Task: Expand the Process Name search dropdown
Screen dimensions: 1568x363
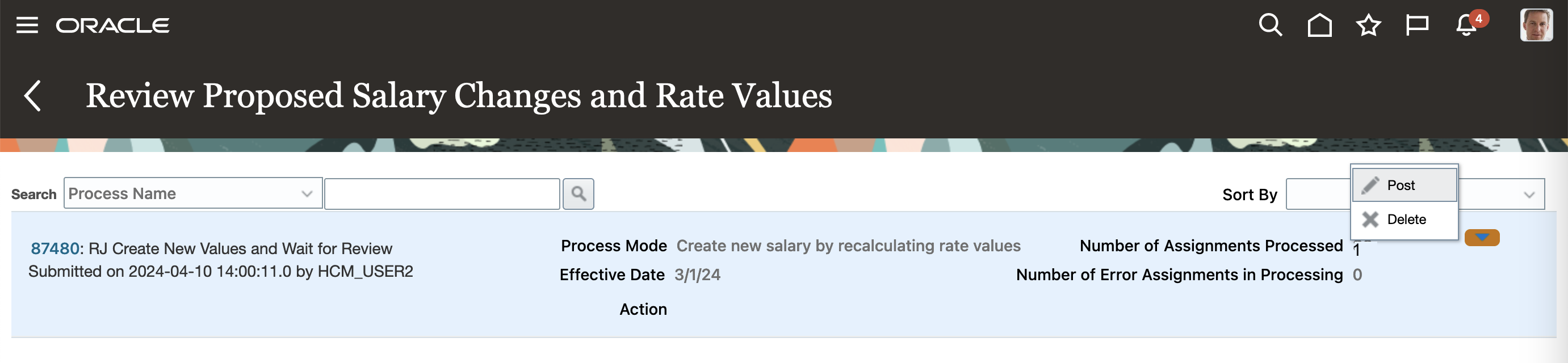Action: (306, 194)
